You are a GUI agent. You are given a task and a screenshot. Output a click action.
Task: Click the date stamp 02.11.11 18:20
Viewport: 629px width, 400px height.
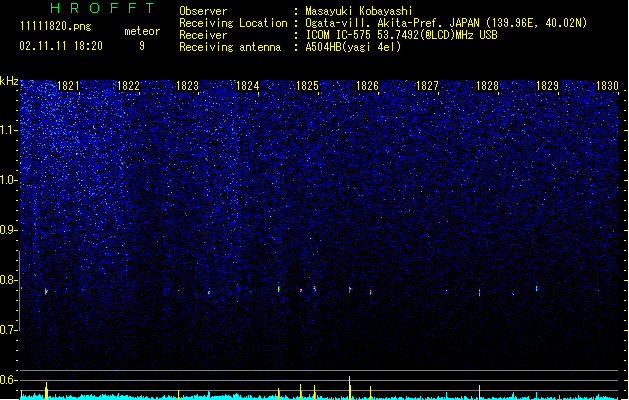(61, 46)
